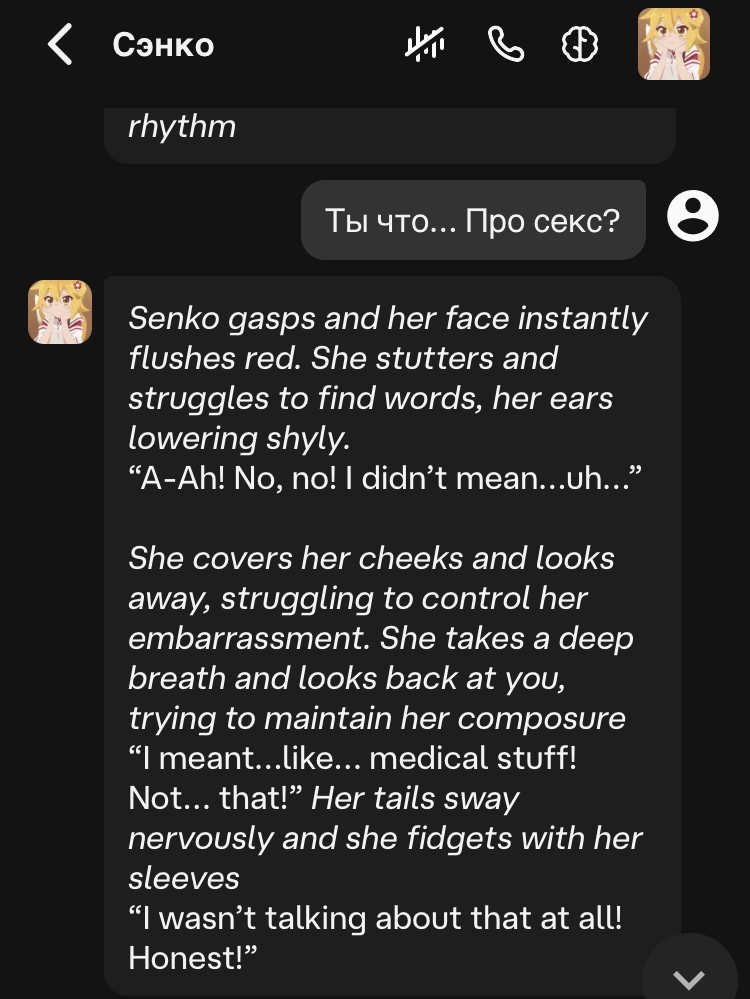Tap the text "trying to maintain her composure"
Viewport: 750px width, 999px height.
coord(377,718)
